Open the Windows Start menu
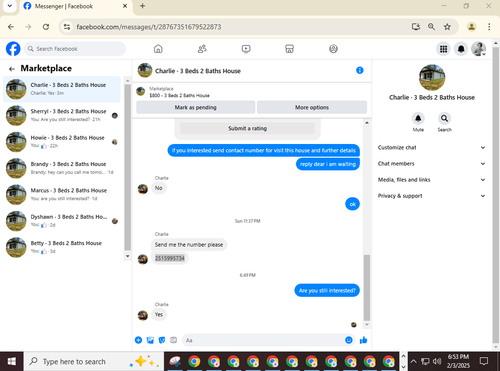Screen dimensions: 500x371 (12, 361)
